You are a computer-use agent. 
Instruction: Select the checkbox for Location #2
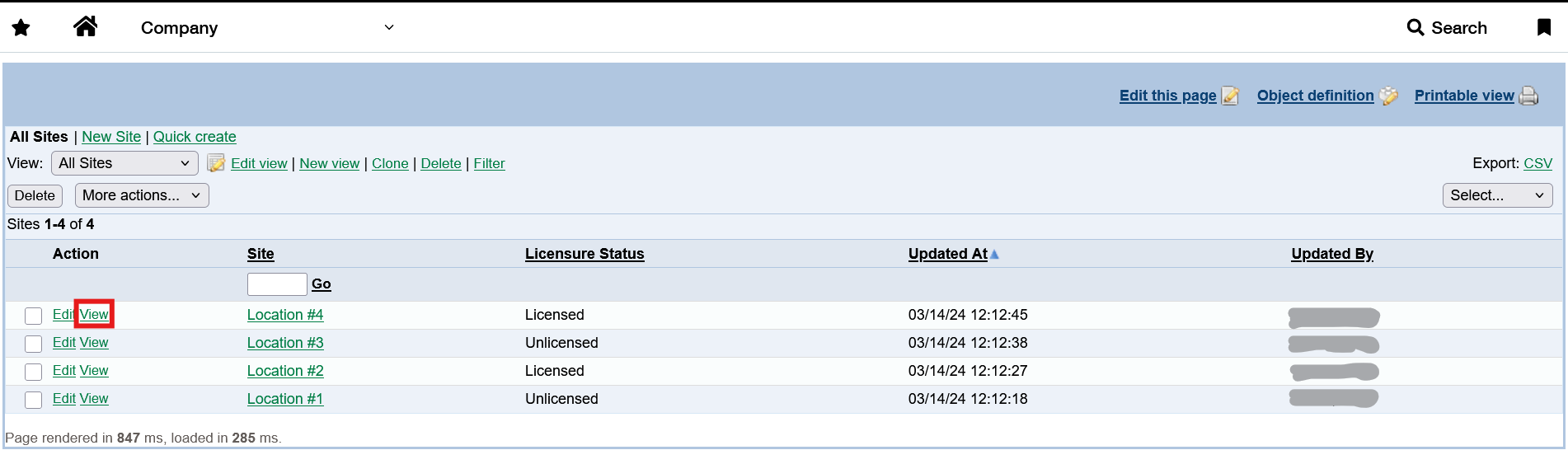pyautogui.click(x=33, y=372)
